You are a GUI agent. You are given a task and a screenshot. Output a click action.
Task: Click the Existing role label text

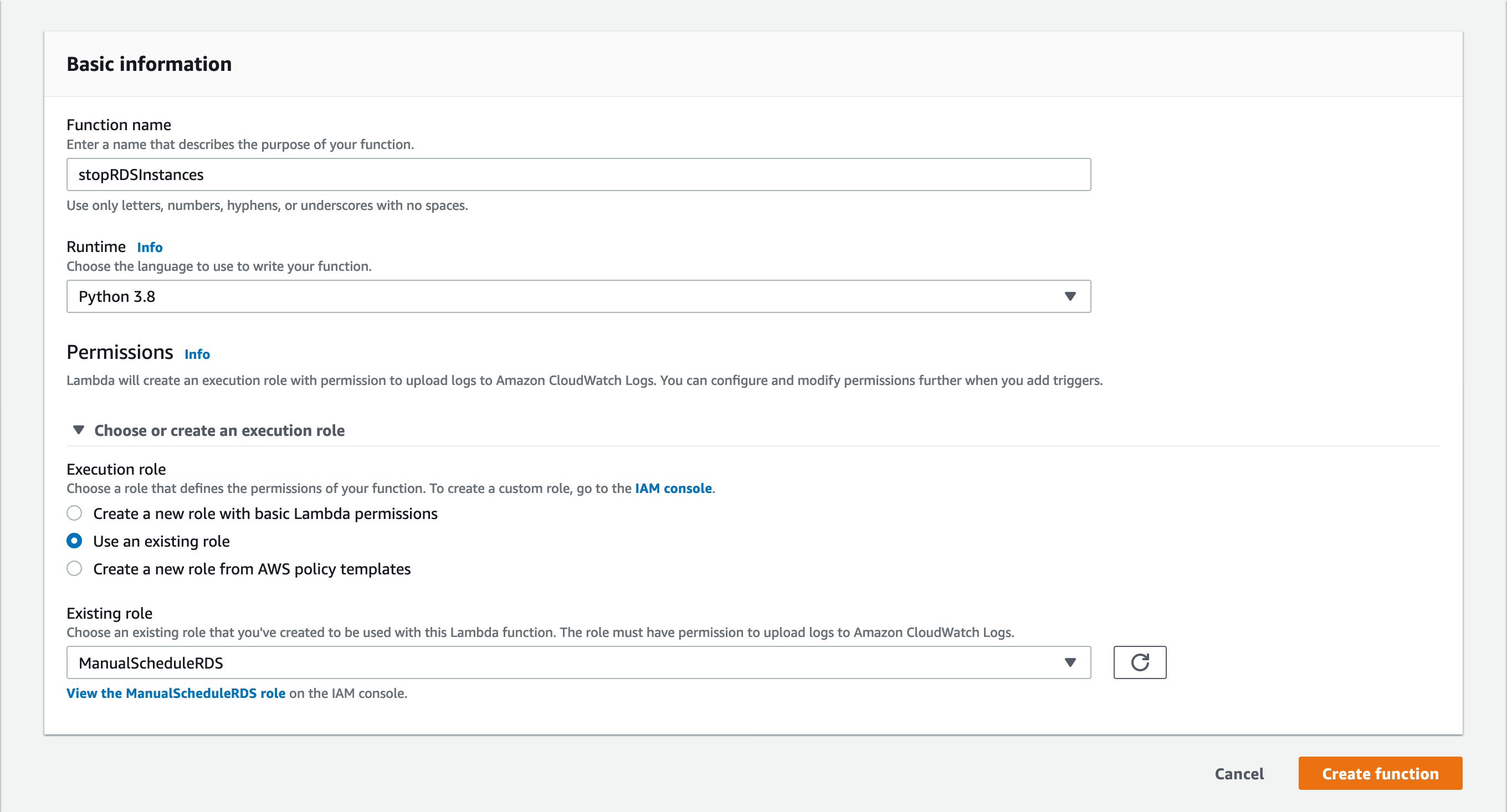109,613
